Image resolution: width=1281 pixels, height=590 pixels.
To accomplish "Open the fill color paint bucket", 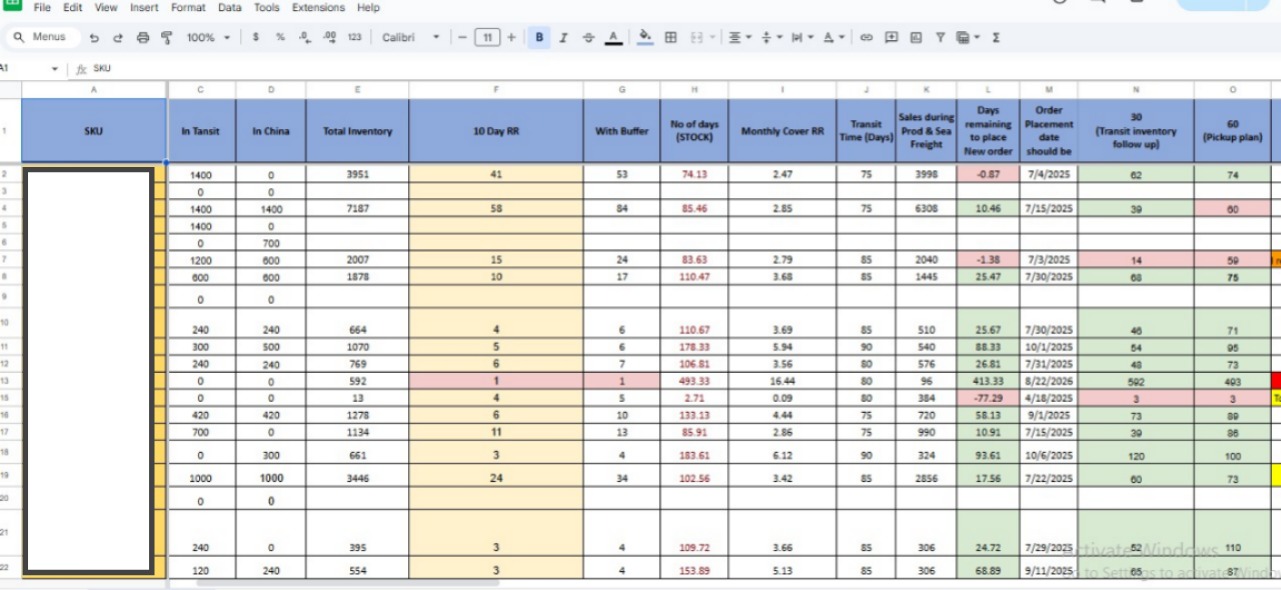I will pos(646,37).
